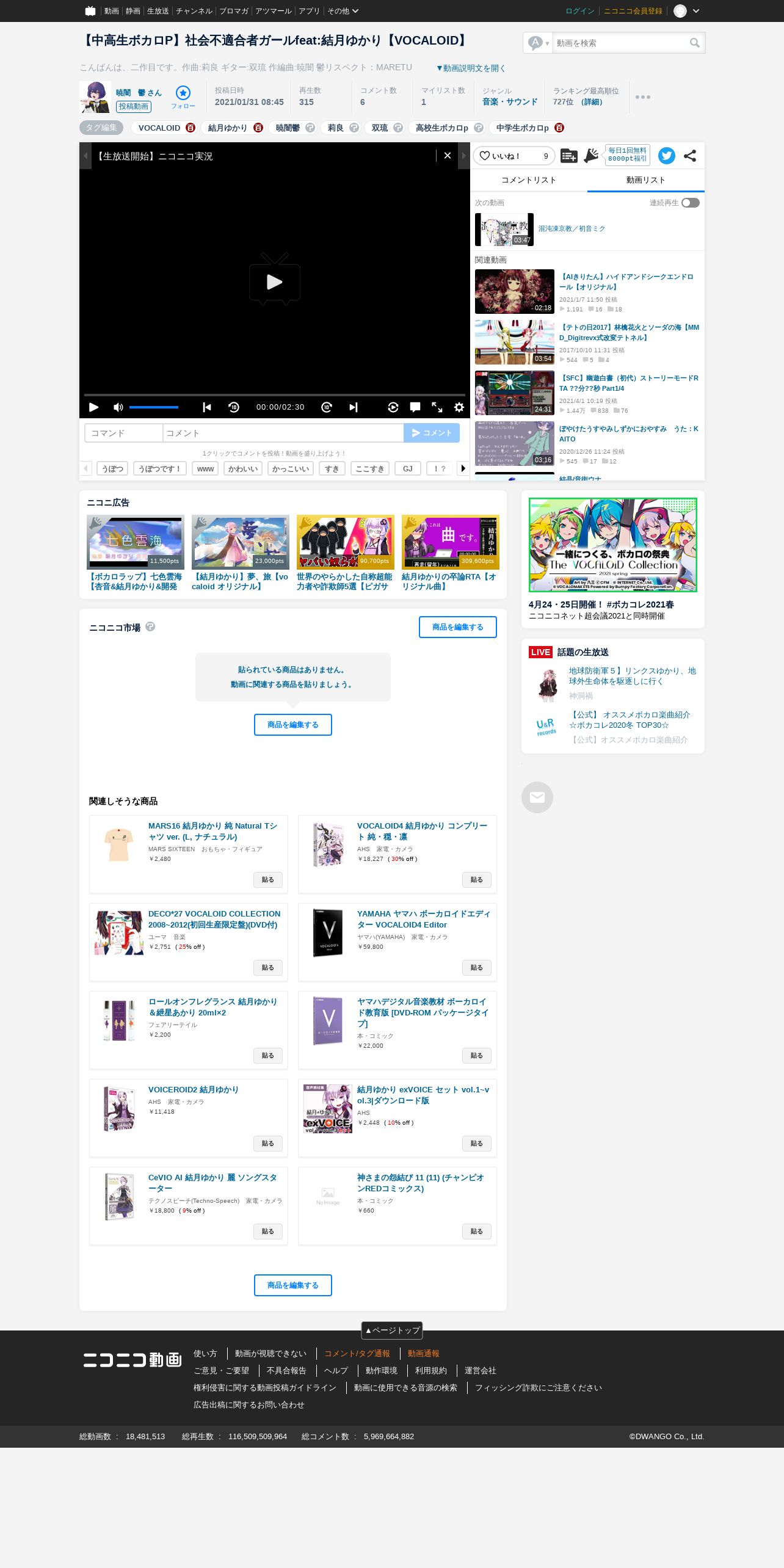Open dictionary icon beside VOCALOID tag

point(191,128)
